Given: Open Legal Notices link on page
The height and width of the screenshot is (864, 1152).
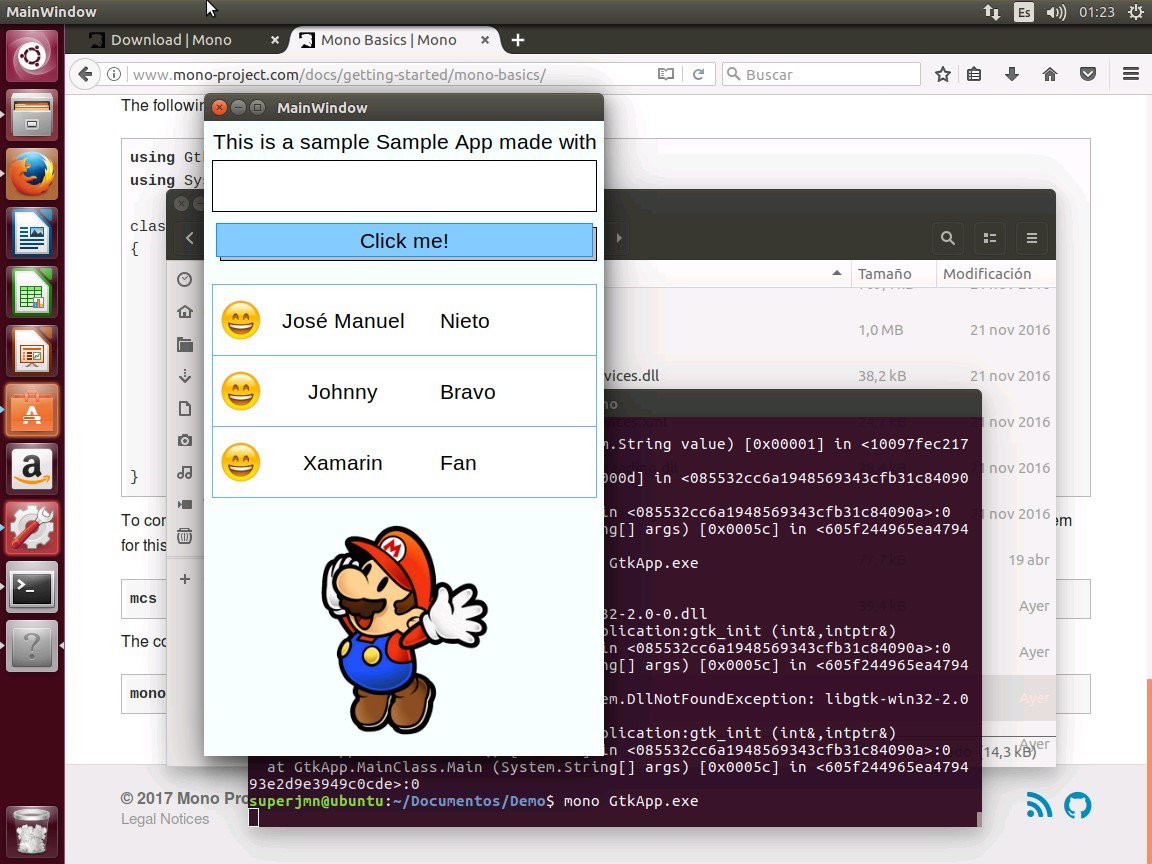Looking at the screenshot, I should tap(165, 818).
